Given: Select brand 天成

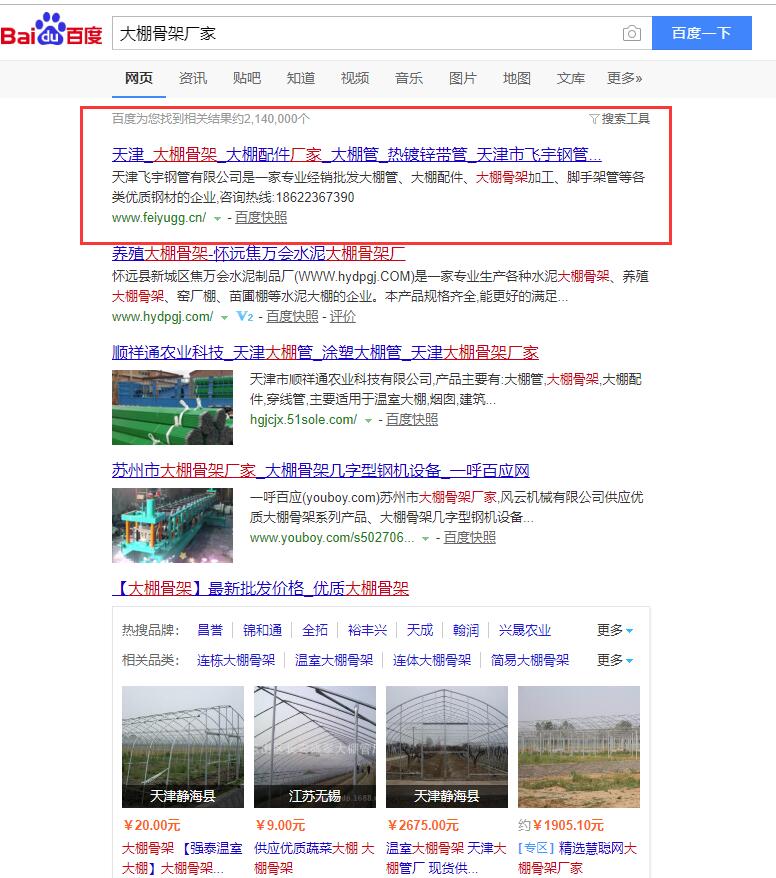Looking at the screenshot, I should (420, 630).
